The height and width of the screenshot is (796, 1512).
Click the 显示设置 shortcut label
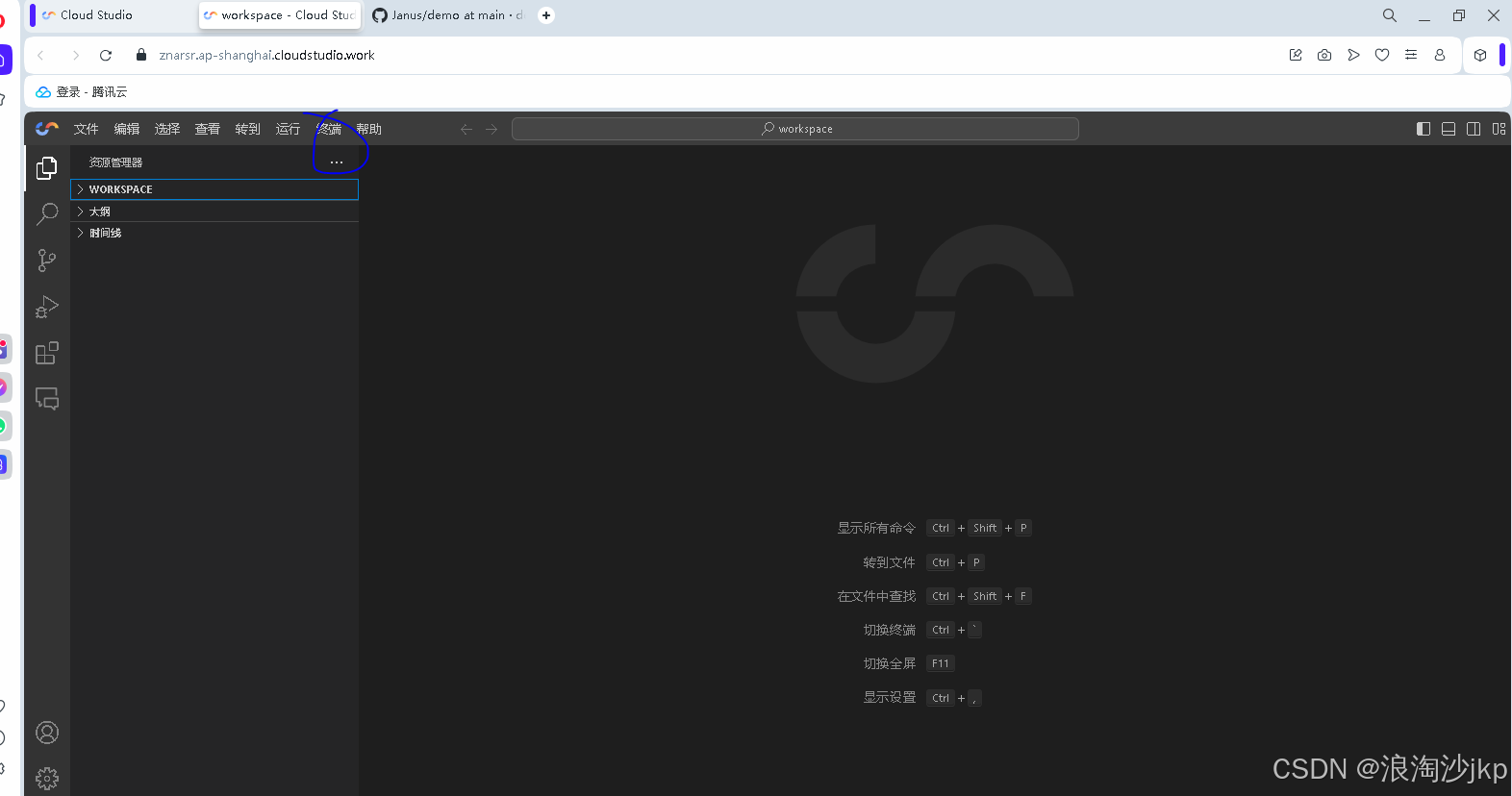click(890, 698)
